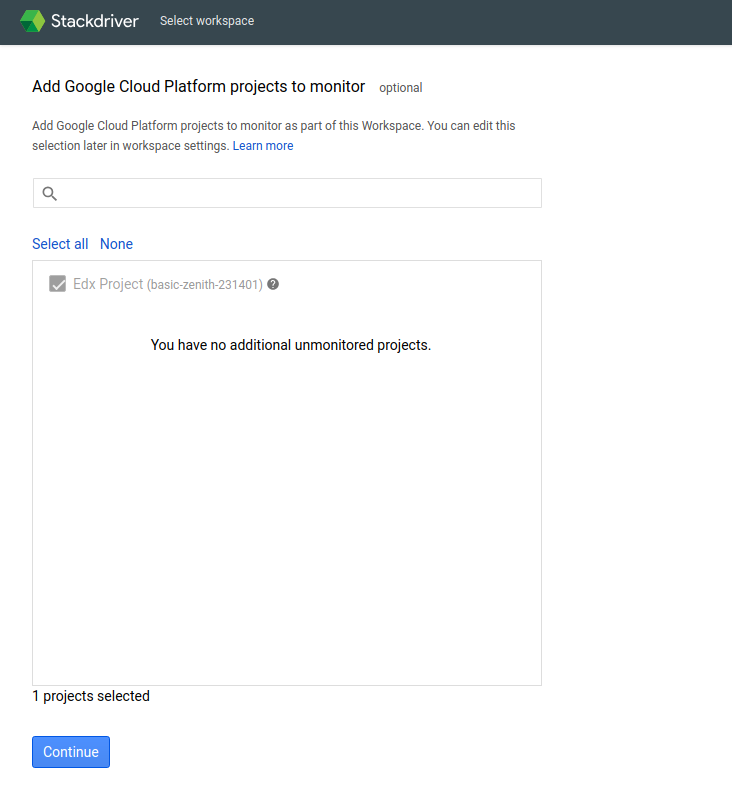Image resolution: width=732 pixels, height=810 pixels.
Task: Click the optional label beside the heading
Action: (401, 88)
